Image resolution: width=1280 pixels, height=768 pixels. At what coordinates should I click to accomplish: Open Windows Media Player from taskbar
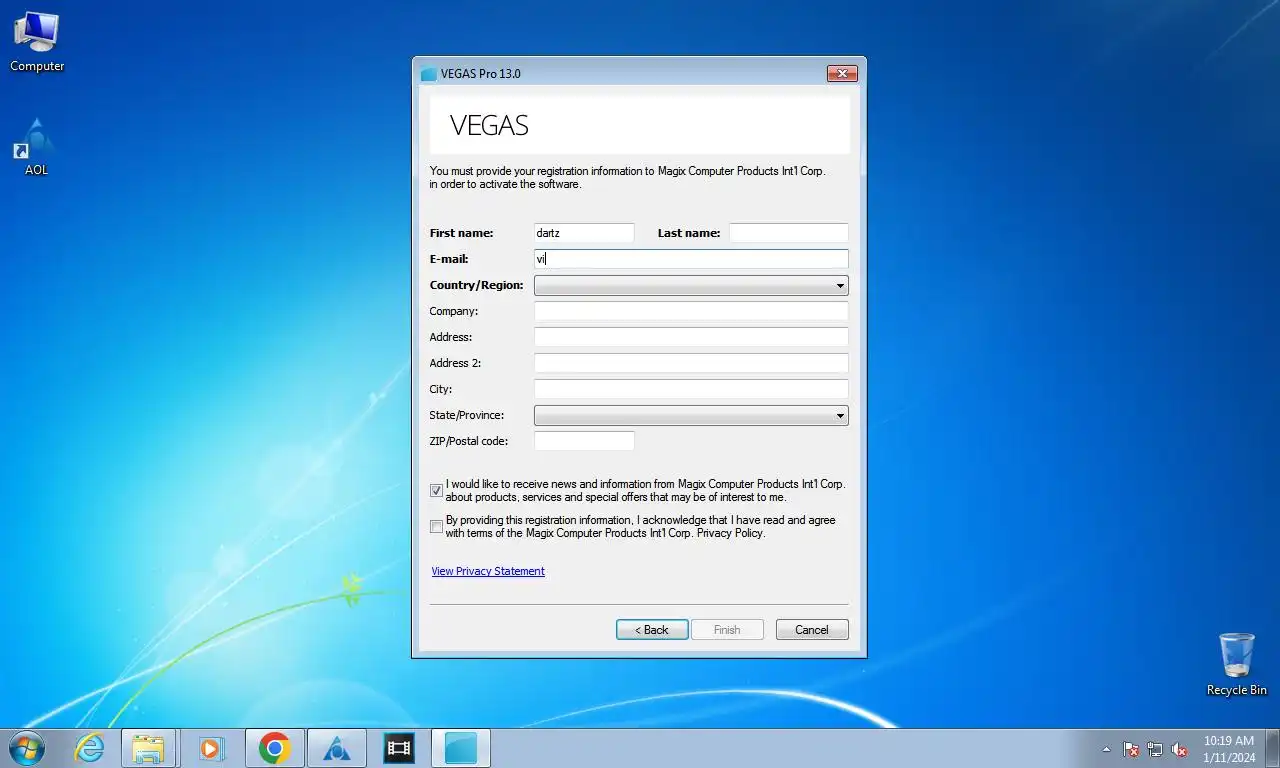pos(211,748)
